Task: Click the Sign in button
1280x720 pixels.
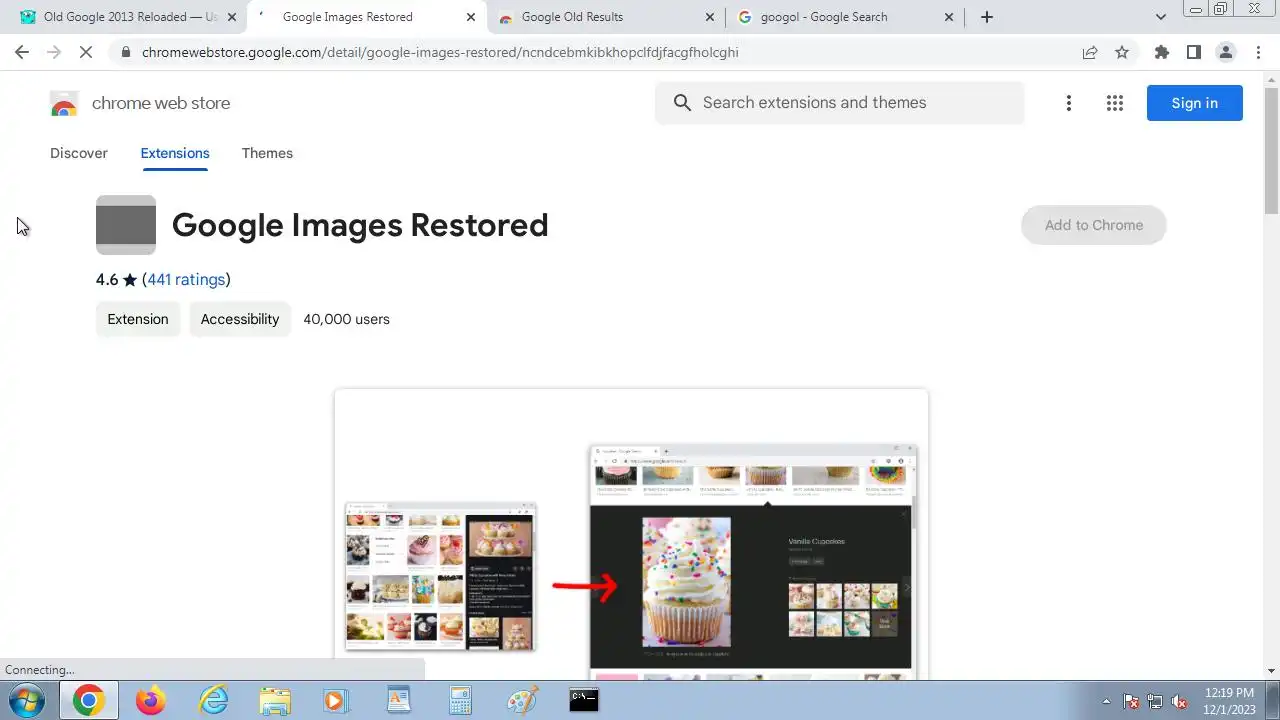Action: (x=1195, y=103)
